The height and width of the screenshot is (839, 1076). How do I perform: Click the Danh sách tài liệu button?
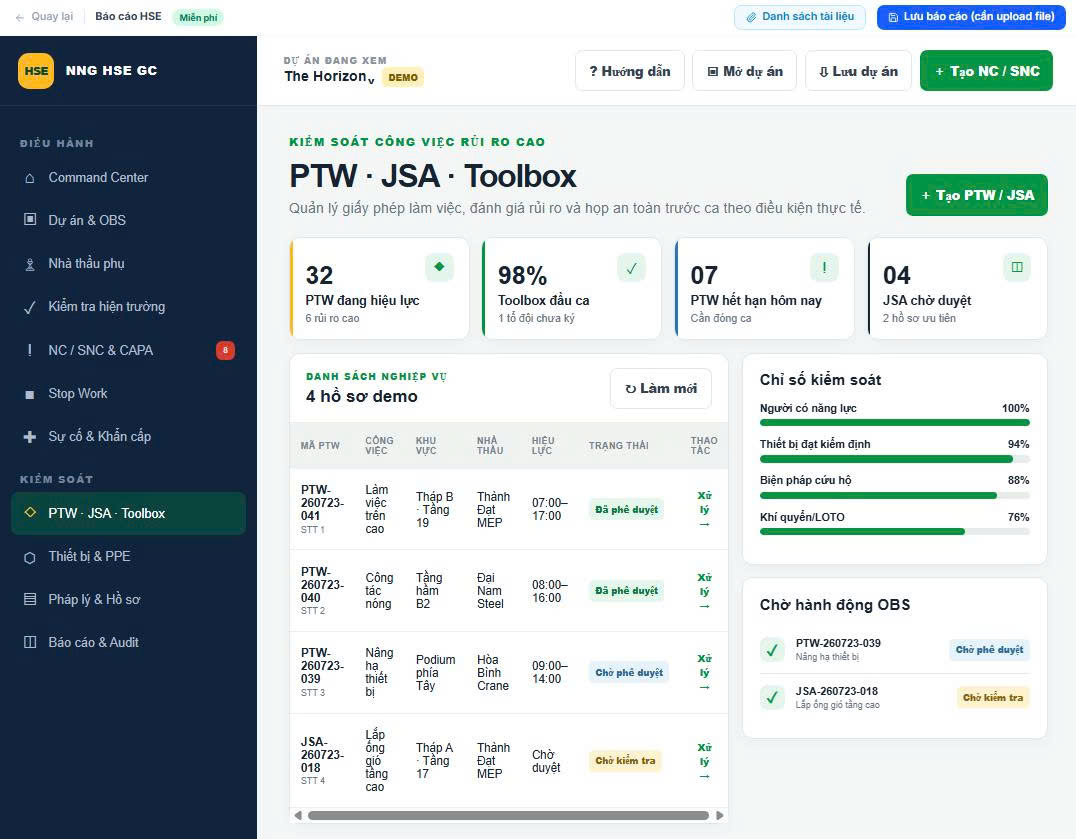[x=799, y=17]
